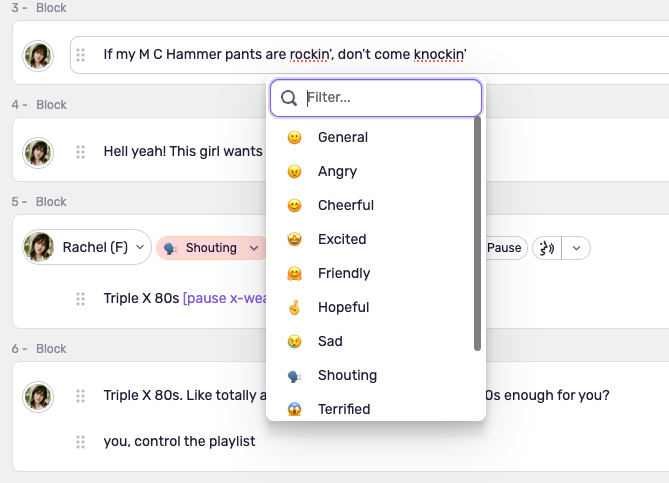Click the speaker avatar in block 4
The width and height of the screenshot is (669, 483).
pos(38,152)
